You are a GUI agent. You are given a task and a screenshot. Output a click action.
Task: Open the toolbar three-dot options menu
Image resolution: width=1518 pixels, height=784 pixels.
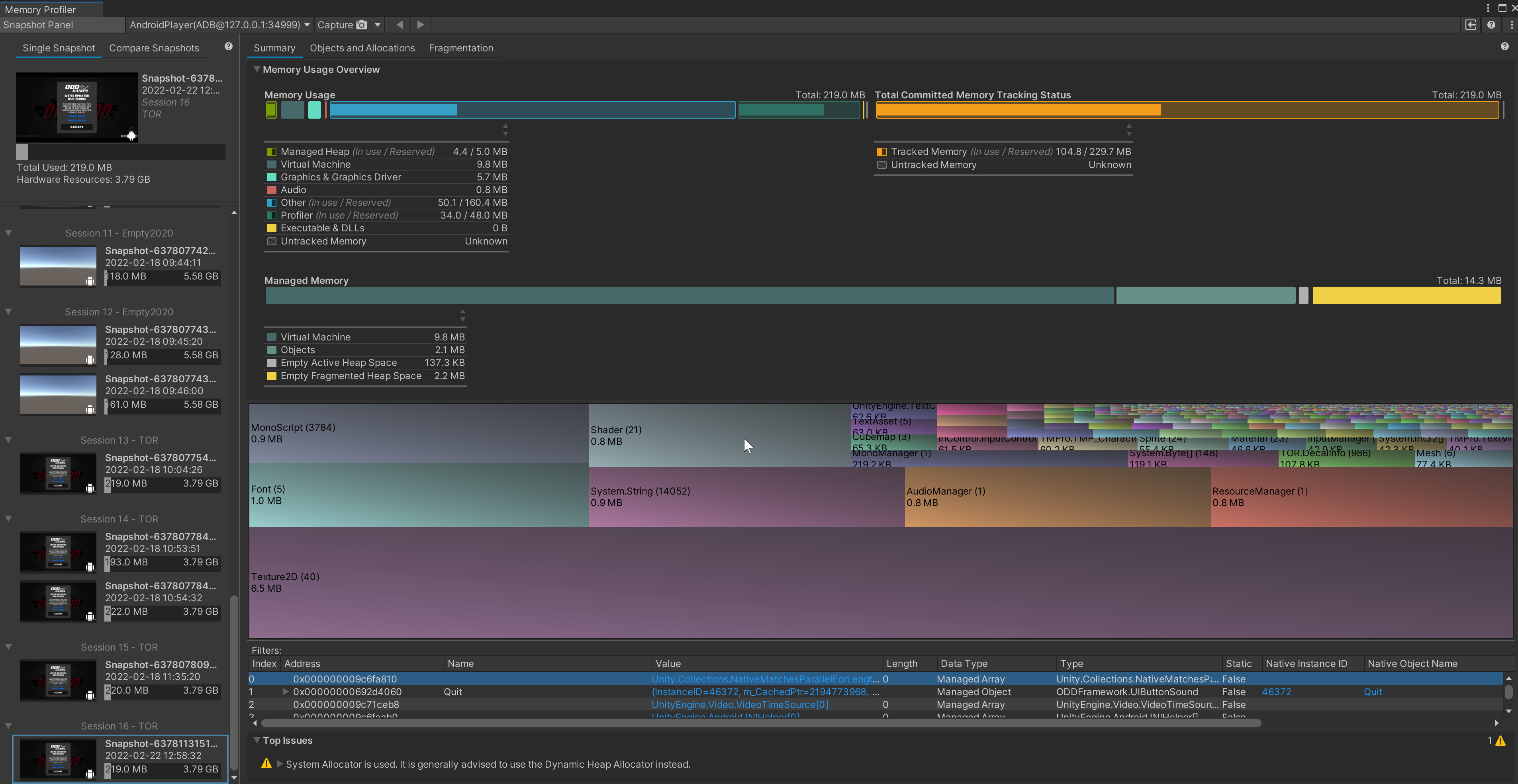tap(1512, 25)
